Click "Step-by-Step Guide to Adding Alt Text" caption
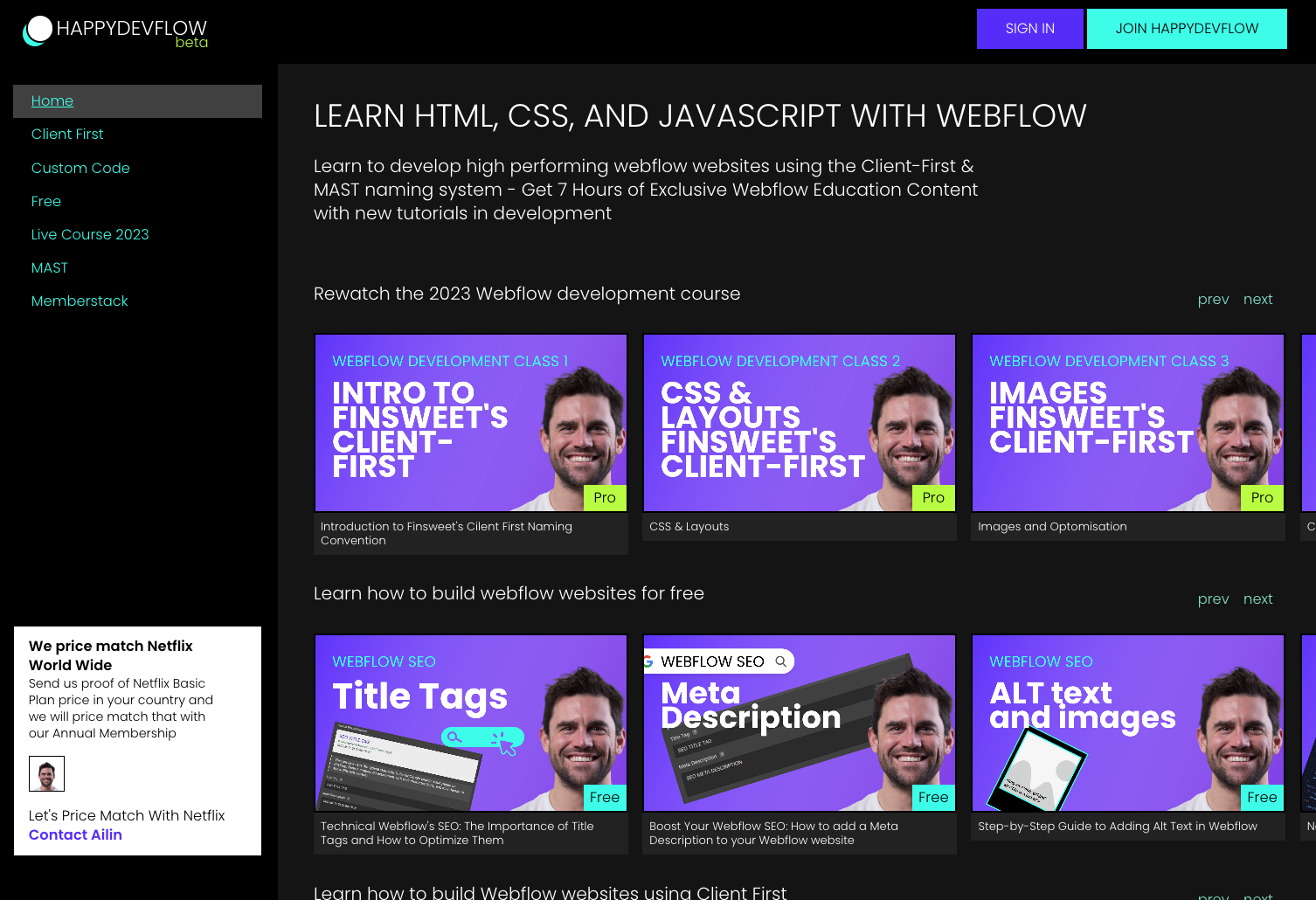This screenshot has width=1316, height=900. coord(1118,826)
